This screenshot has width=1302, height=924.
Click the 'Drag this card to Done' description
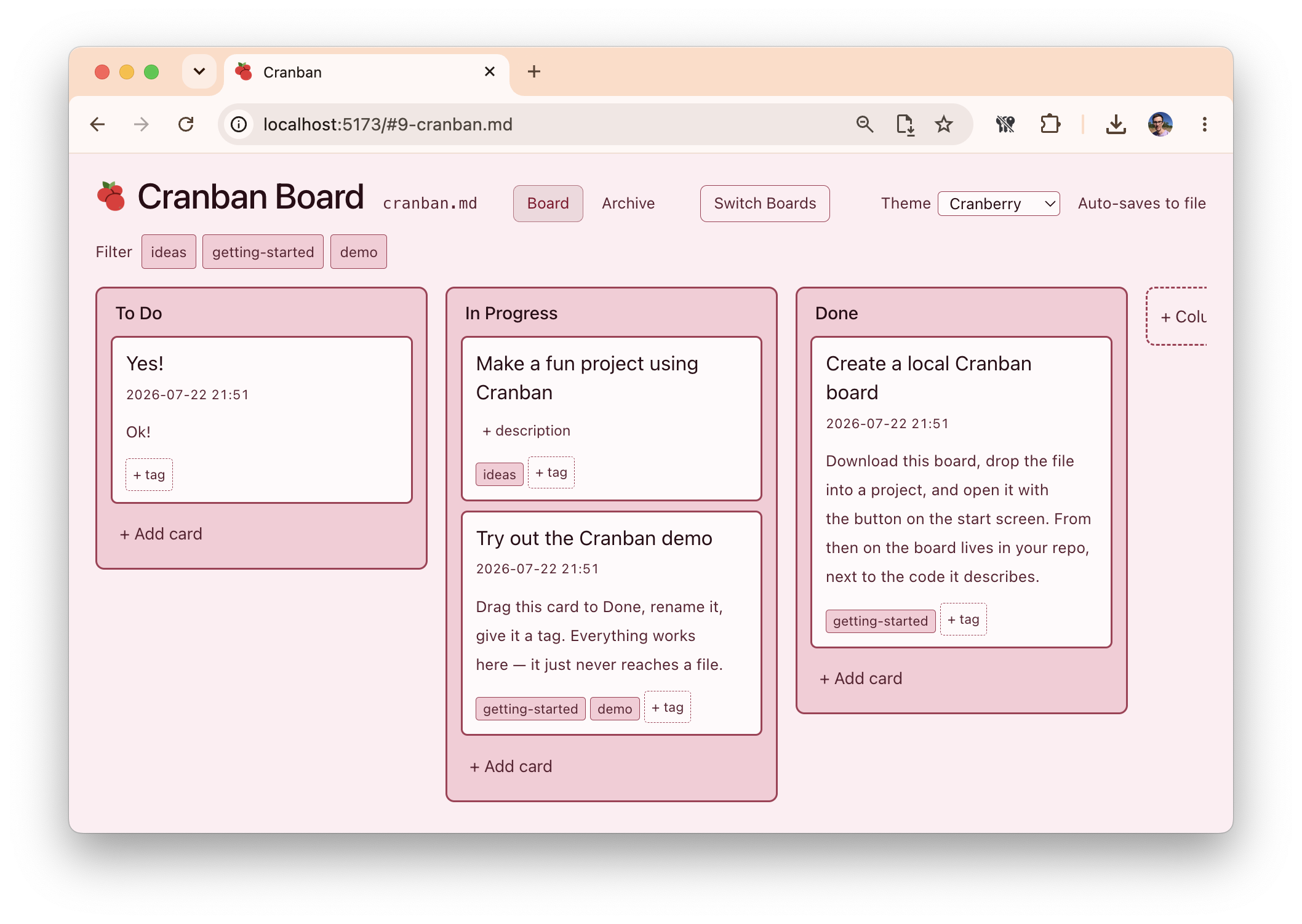pyautogui.click(x=599, y=635)
